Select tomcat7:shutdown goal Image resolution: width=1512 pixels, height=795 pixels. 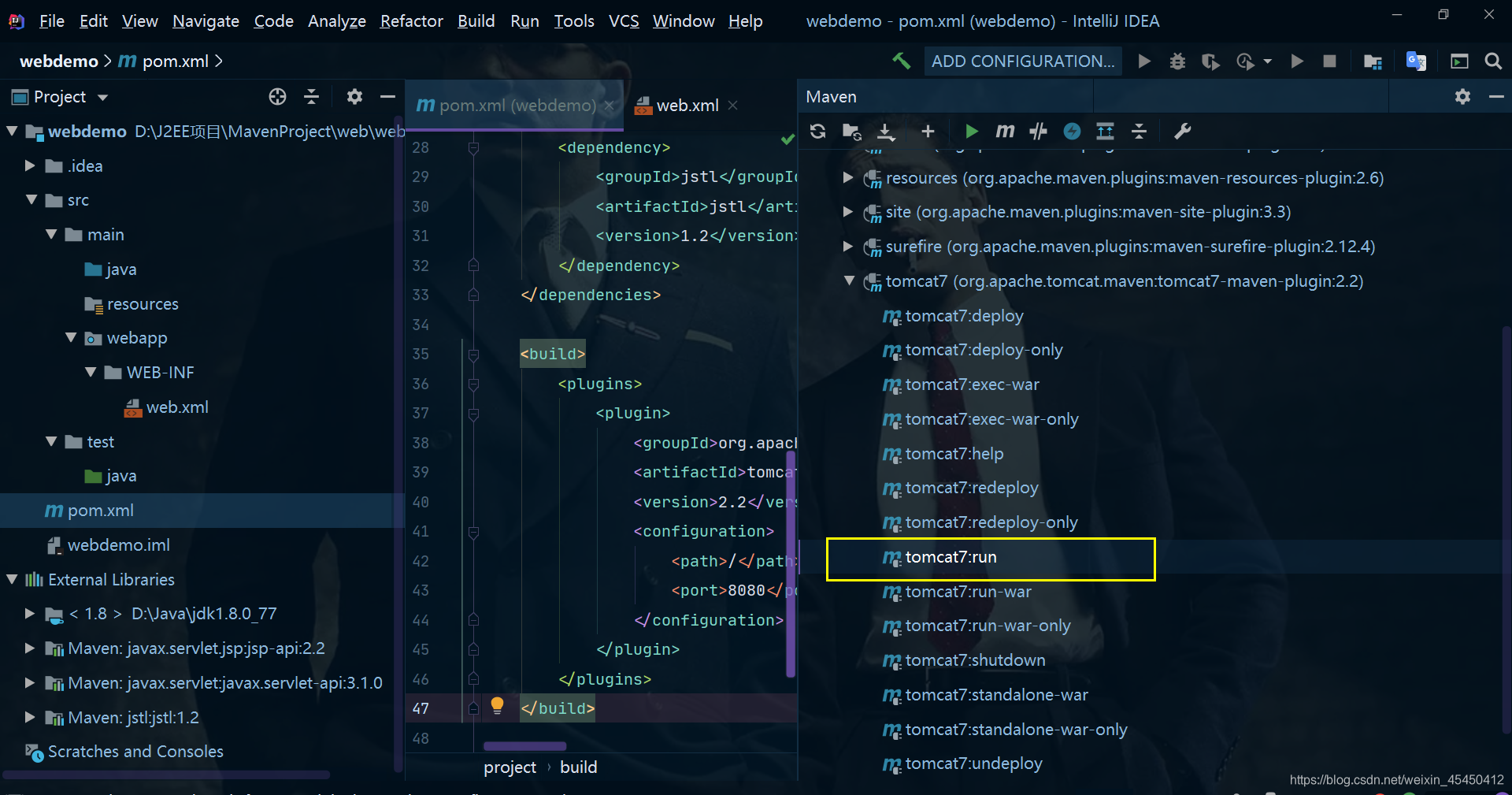[x=975, y=660]
